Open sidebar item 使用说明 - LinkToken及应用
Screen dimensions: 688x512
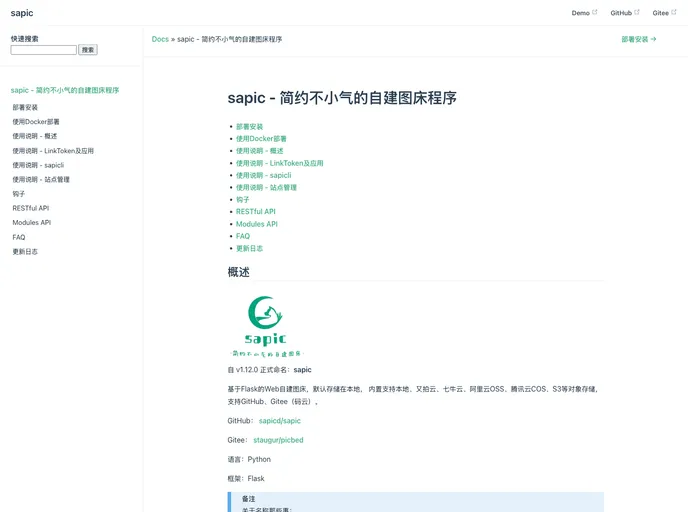tap(53, 150)
